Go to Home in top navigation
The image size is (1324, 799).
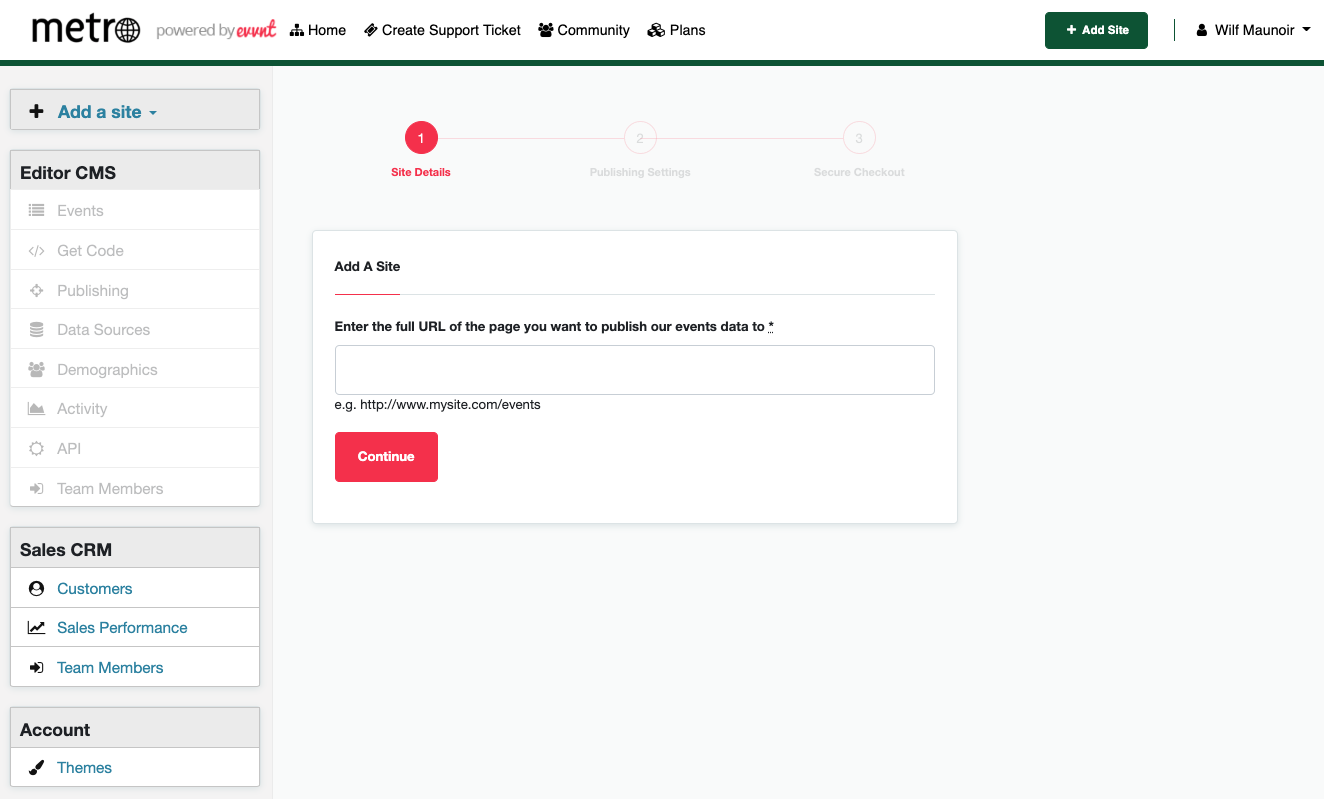[x=318, y=31]
